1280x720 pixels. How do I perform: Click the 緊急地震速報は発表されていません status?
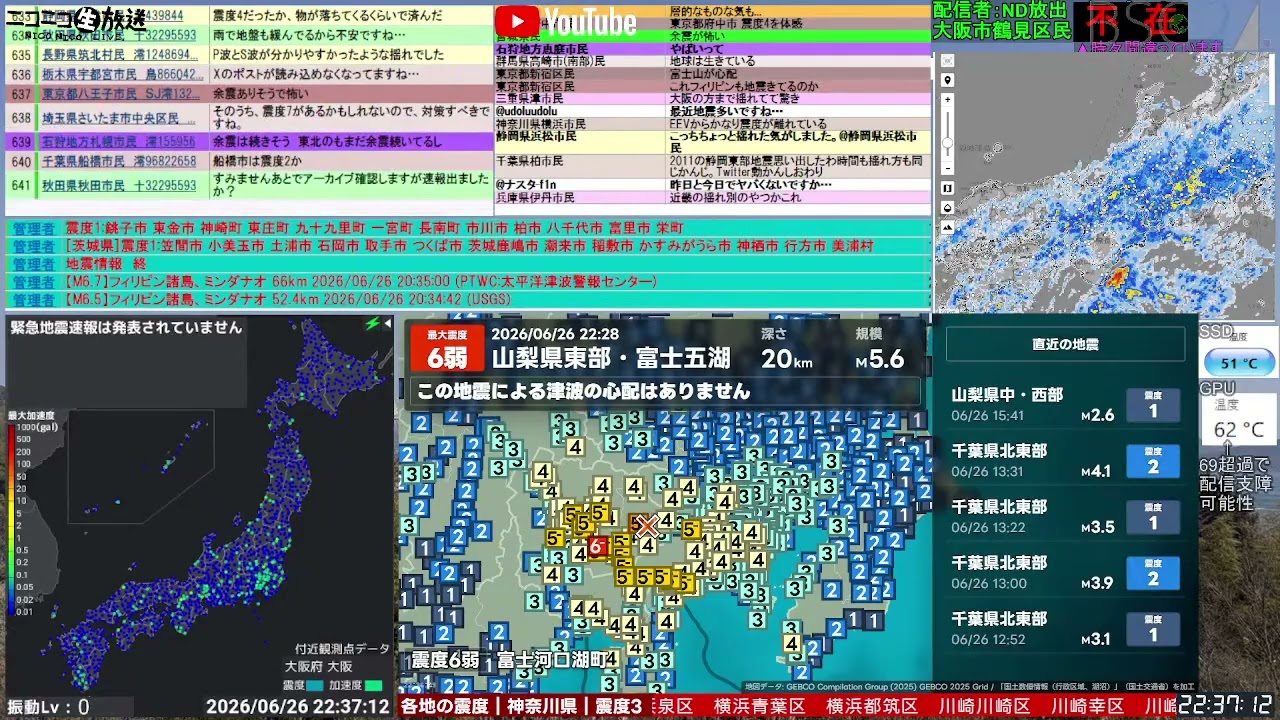[x=126, y=327]
